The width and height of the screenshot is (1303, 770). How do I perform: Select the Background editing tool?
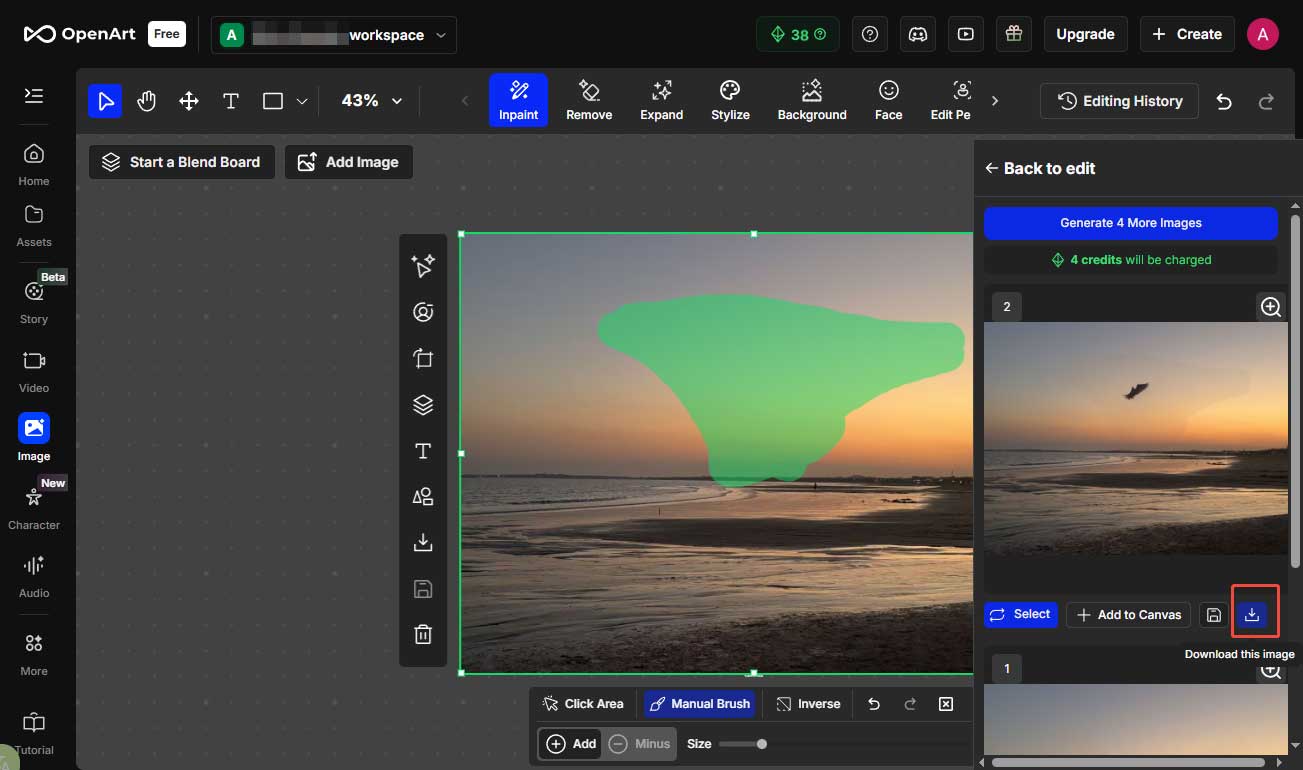tap(811, 100)
